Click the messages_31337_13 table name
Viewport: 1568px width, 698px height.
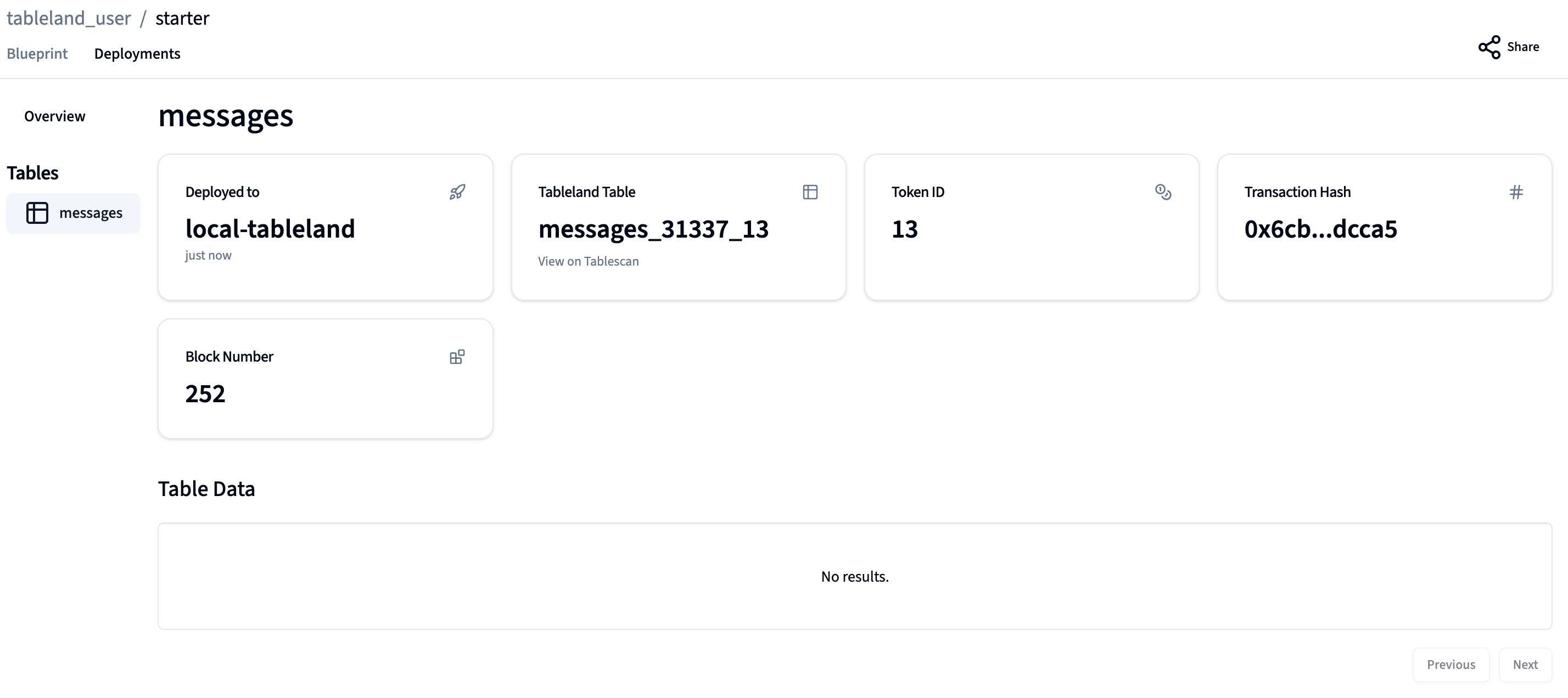[653, 229]
